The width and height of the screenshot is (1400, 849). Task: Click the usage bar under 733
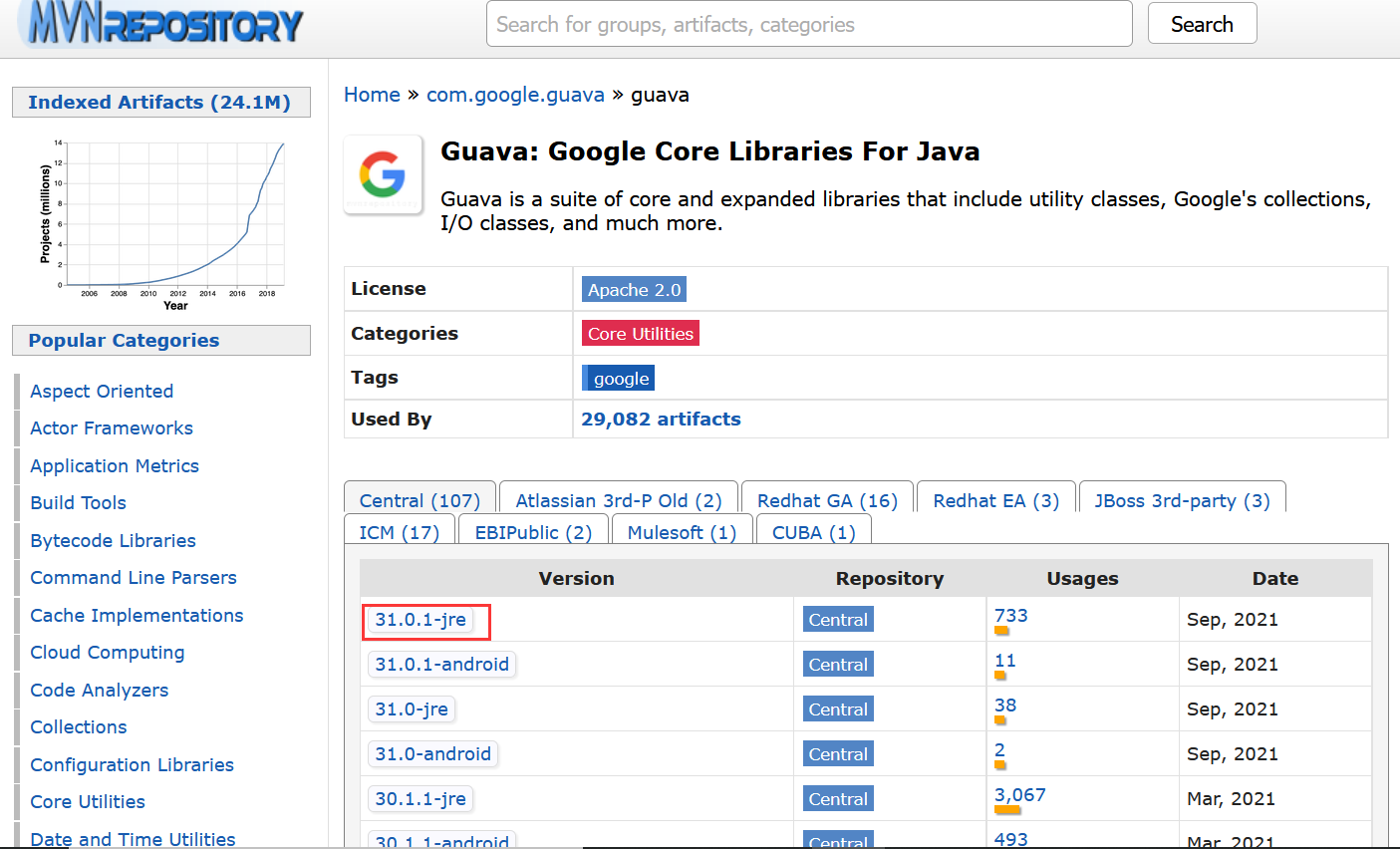click(1001, 630)
